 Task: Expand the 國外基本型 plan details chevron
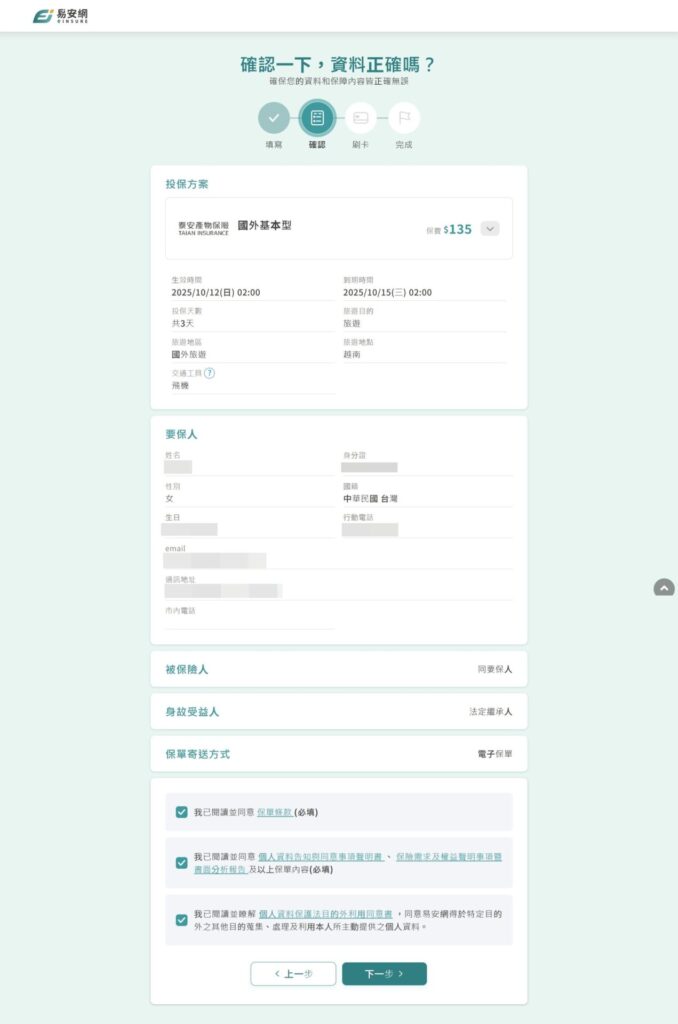(x=489, y=228)
